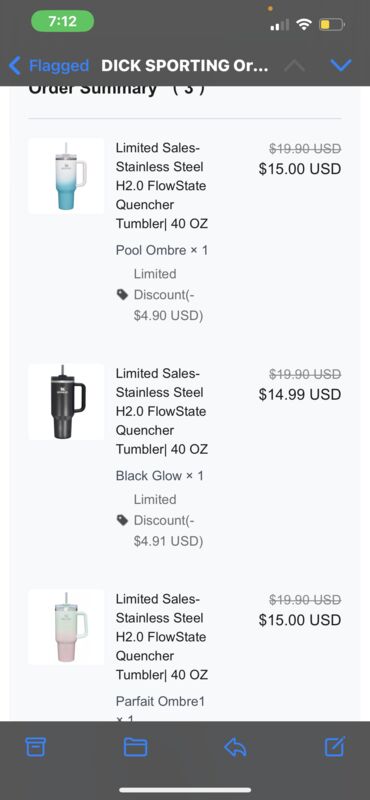Viewport: 370px width, 800px height.
Task: Compose a new message with the pencil icon
Action: pyautogui.click(x=335, y=746)
